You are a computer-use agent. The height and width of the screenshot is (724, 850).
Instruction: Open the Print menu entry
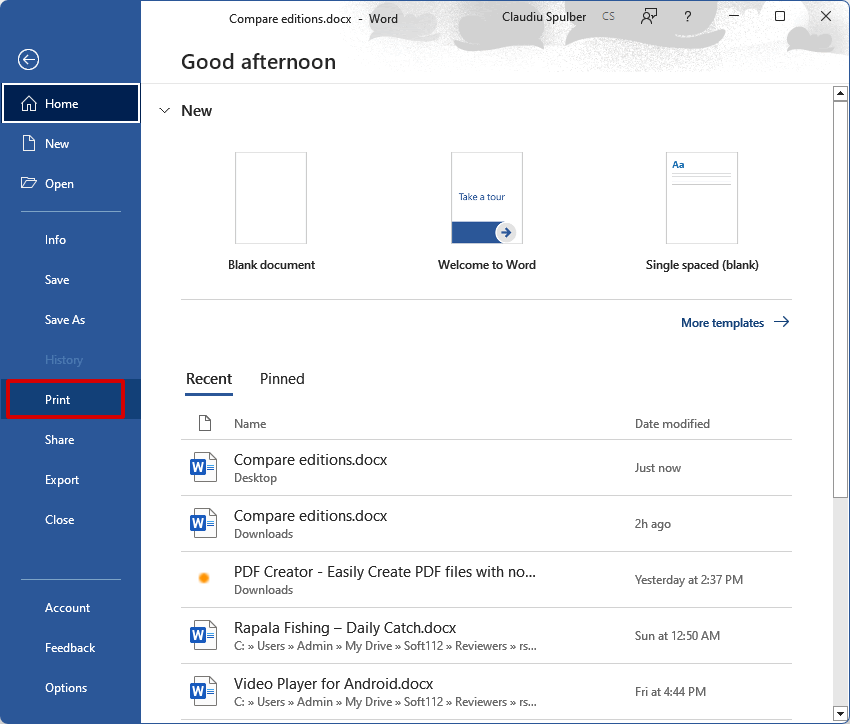[55, 399]
